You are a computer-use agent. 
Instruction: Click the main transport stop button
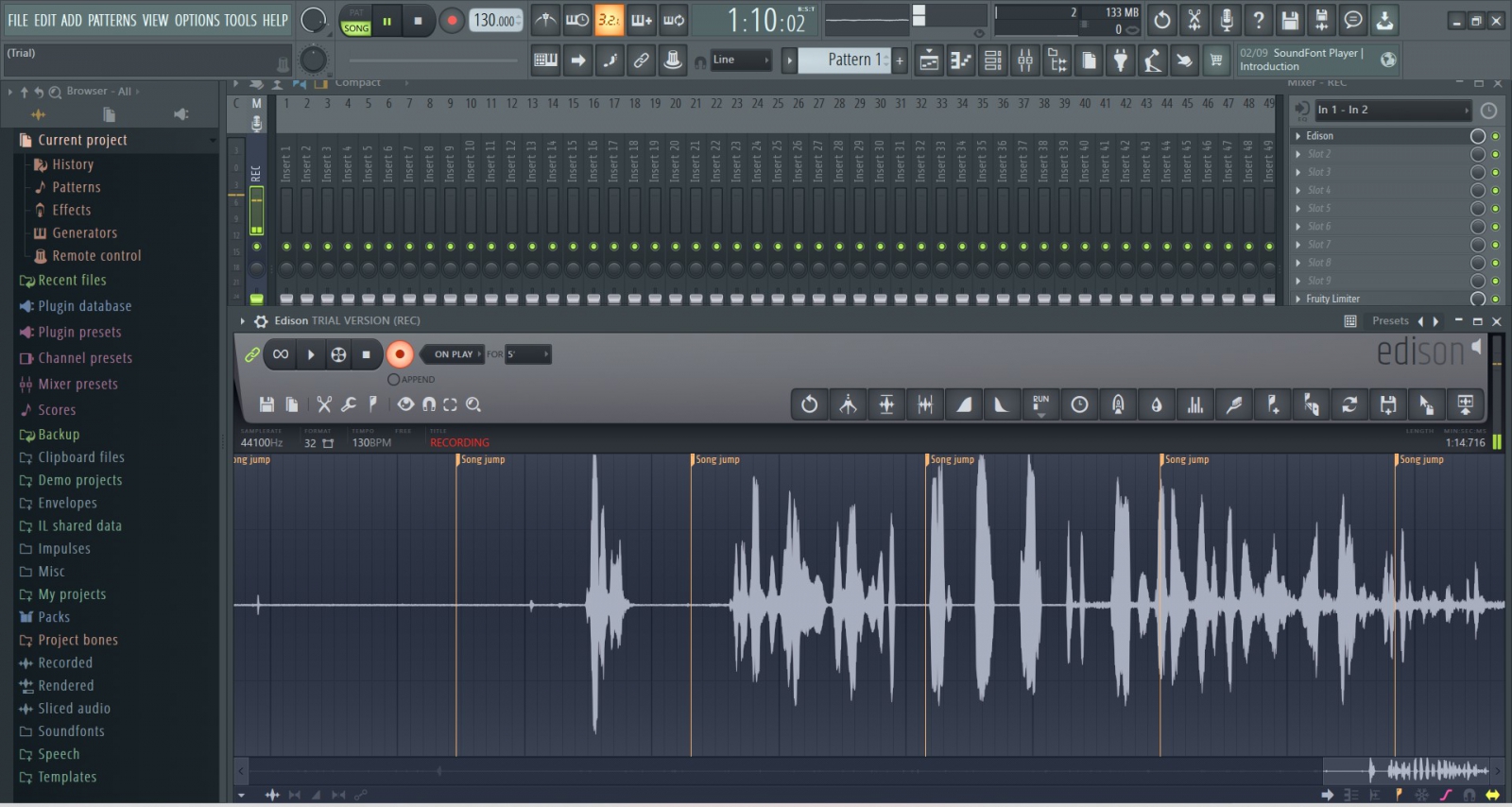(x=419, y=20)
